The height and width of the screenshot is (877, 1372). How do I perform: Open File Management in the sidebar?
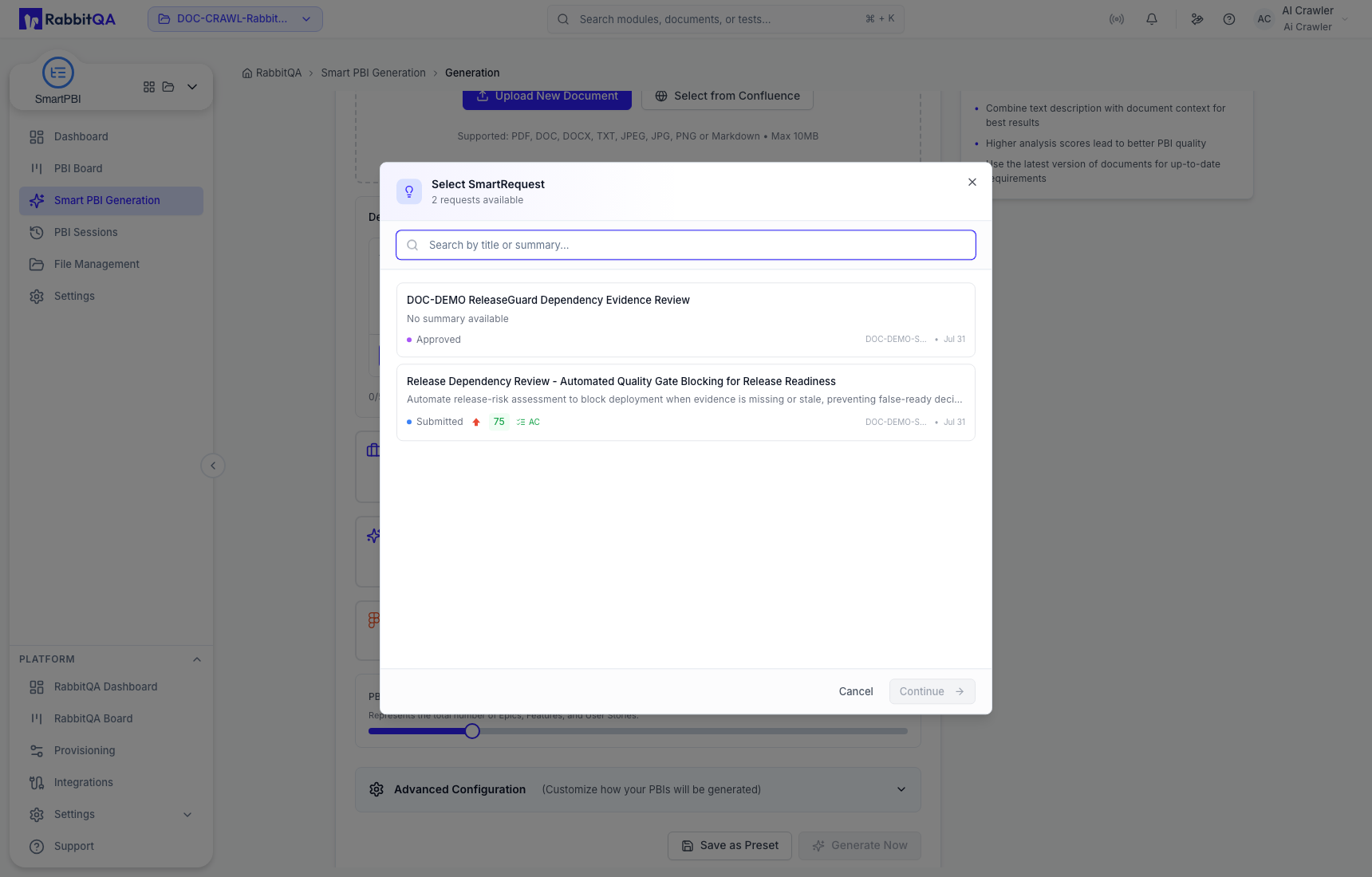pyautogui.click(x=111, y=265)
